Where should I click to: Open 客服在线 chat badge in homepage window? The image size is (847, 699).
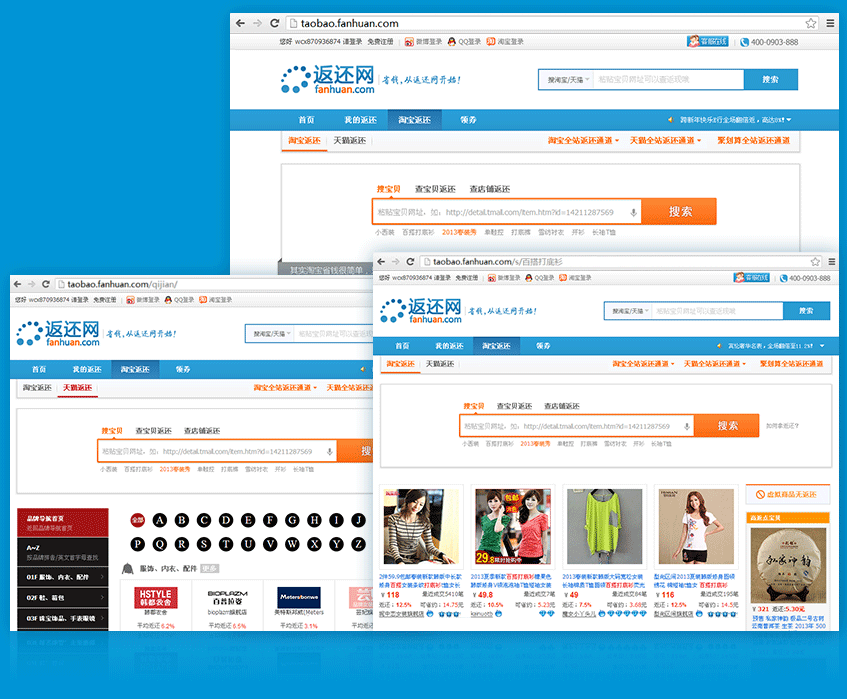tap(708, 42)
